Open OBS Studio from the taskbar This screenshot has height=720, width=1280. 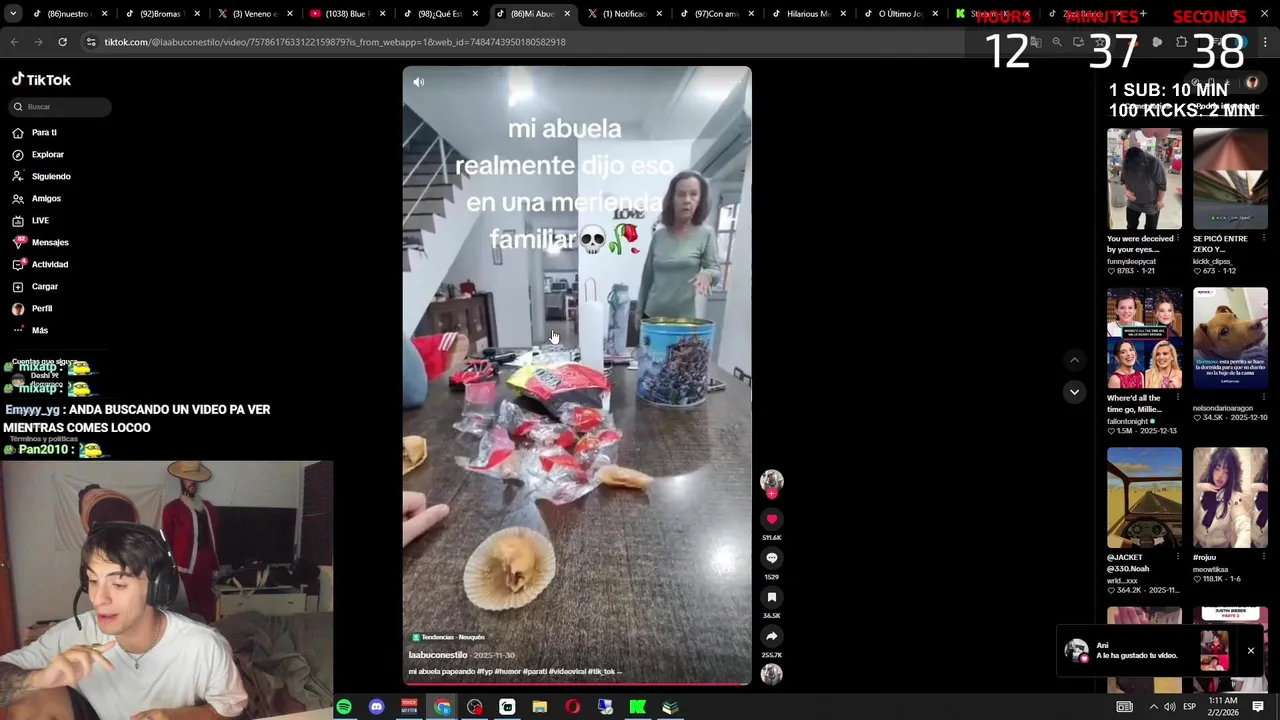coord(474,707)
